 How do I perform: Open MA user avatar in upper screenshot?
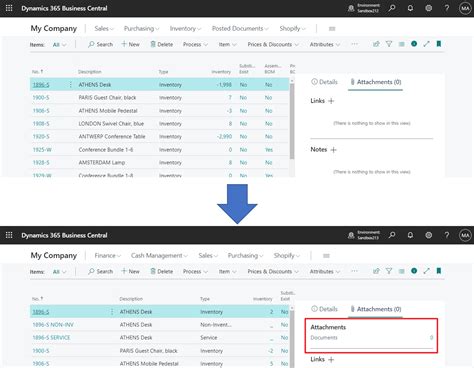click(465, 8)
